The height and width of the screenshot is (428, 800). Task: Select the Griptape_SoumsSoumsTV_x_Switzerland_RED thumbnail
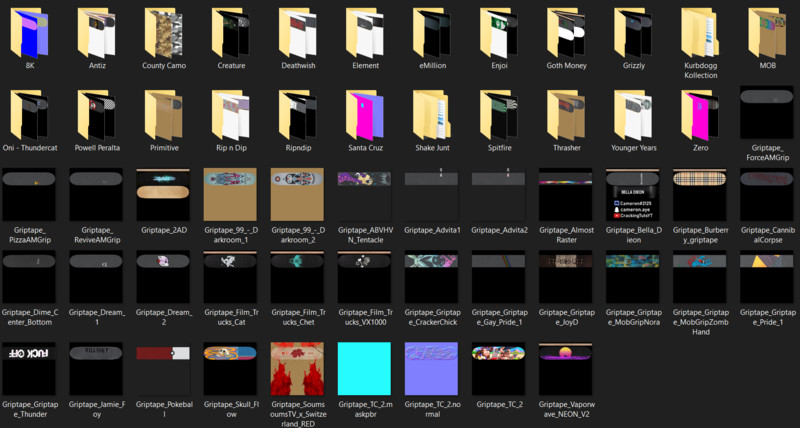coord(297,369)
